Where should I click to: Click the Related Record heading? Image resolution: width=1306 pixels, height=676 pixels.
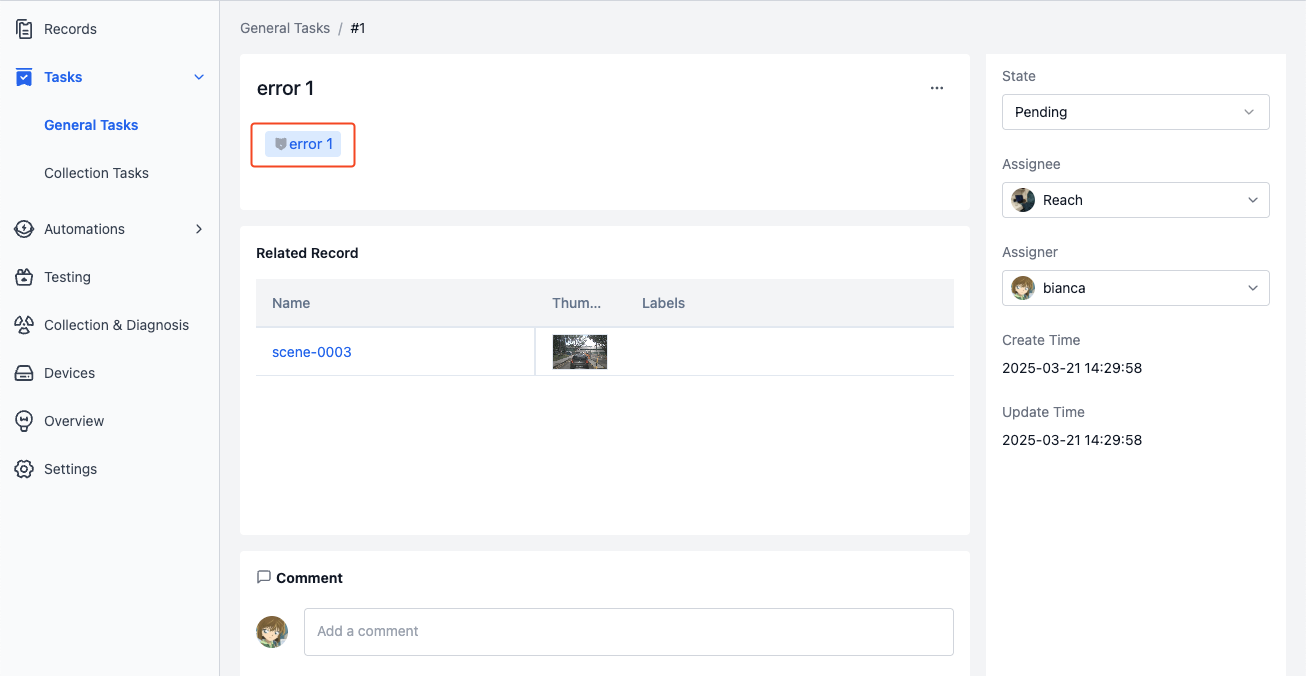307,253
